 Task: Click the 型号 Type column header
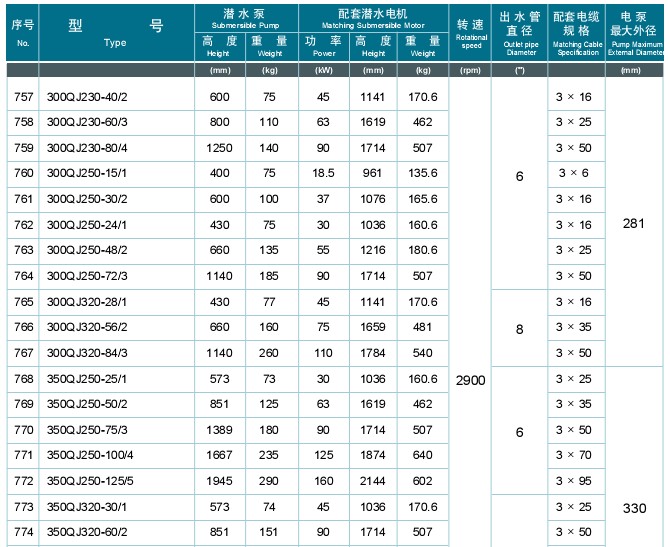point(115,32)
